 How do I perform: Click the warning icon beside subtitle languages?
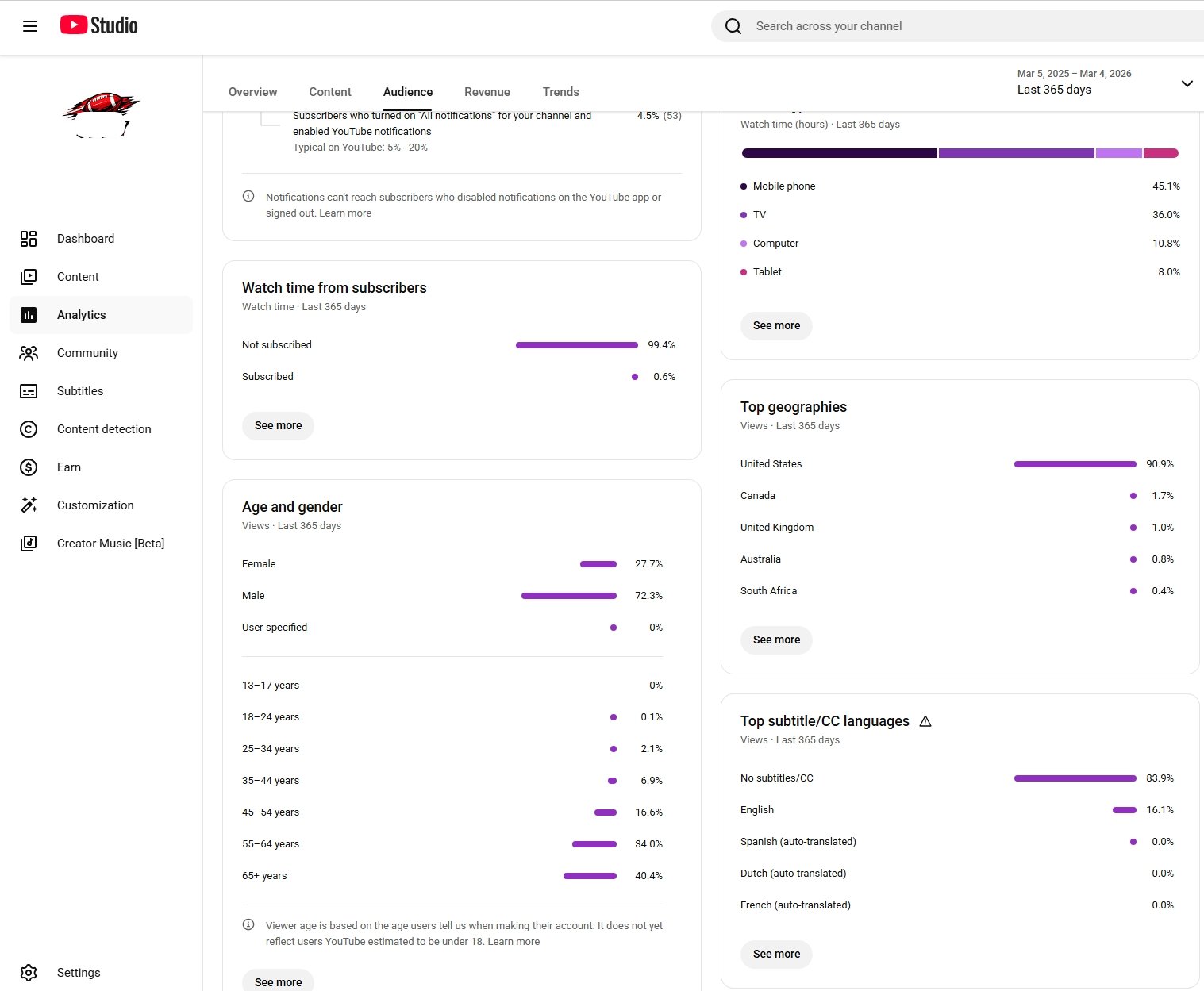click(925, 721)
